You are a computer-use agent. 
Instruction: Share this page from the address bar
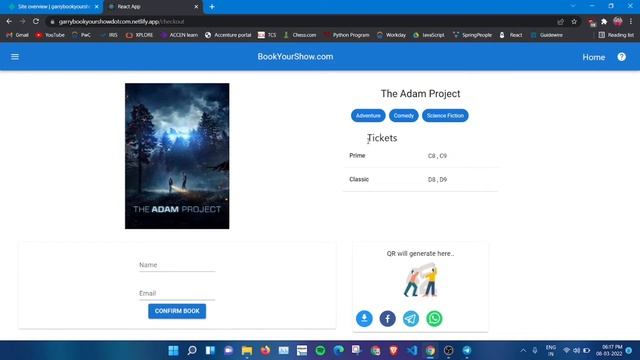coord(560,22)
